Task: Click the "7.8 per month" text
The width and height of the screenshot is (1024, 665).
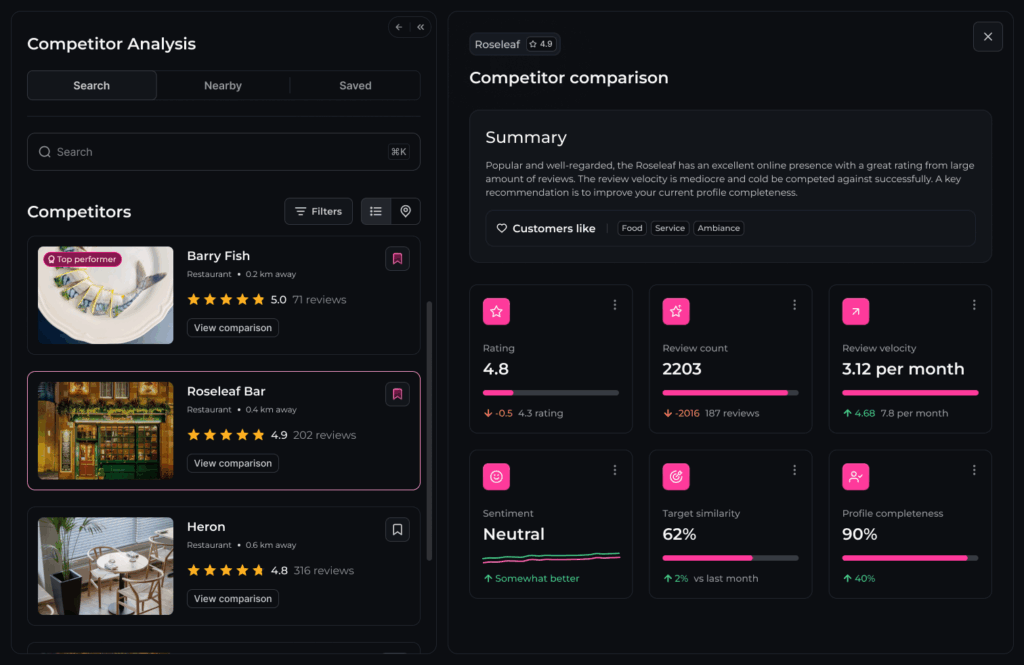Action: [x=914, y=414]
